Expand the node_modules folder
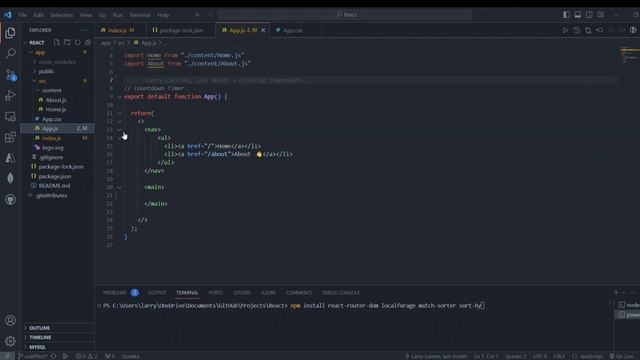Viewport: 640px width, 360px height. pos(35,62)
